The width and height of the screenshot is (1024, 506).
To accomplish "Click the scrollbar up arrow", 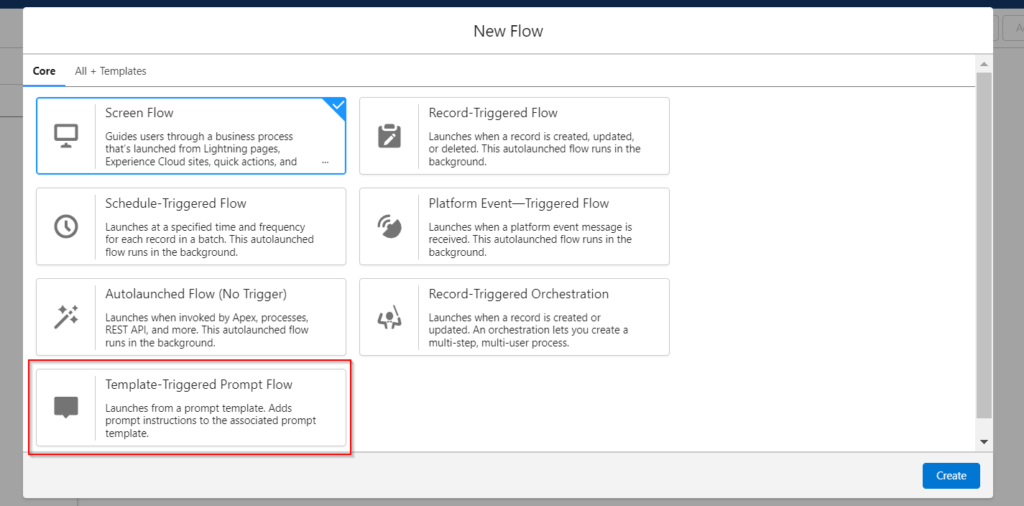I will coord(984,64).
